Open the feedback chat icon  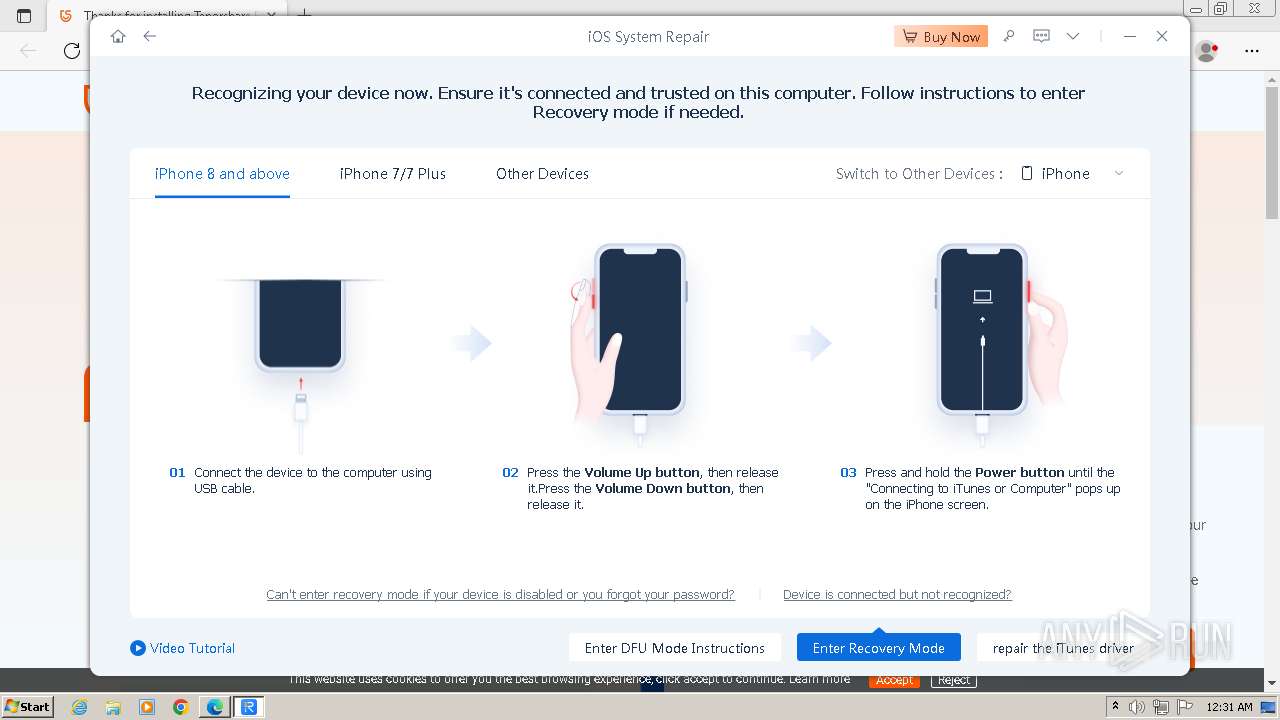pos(1041,36)
